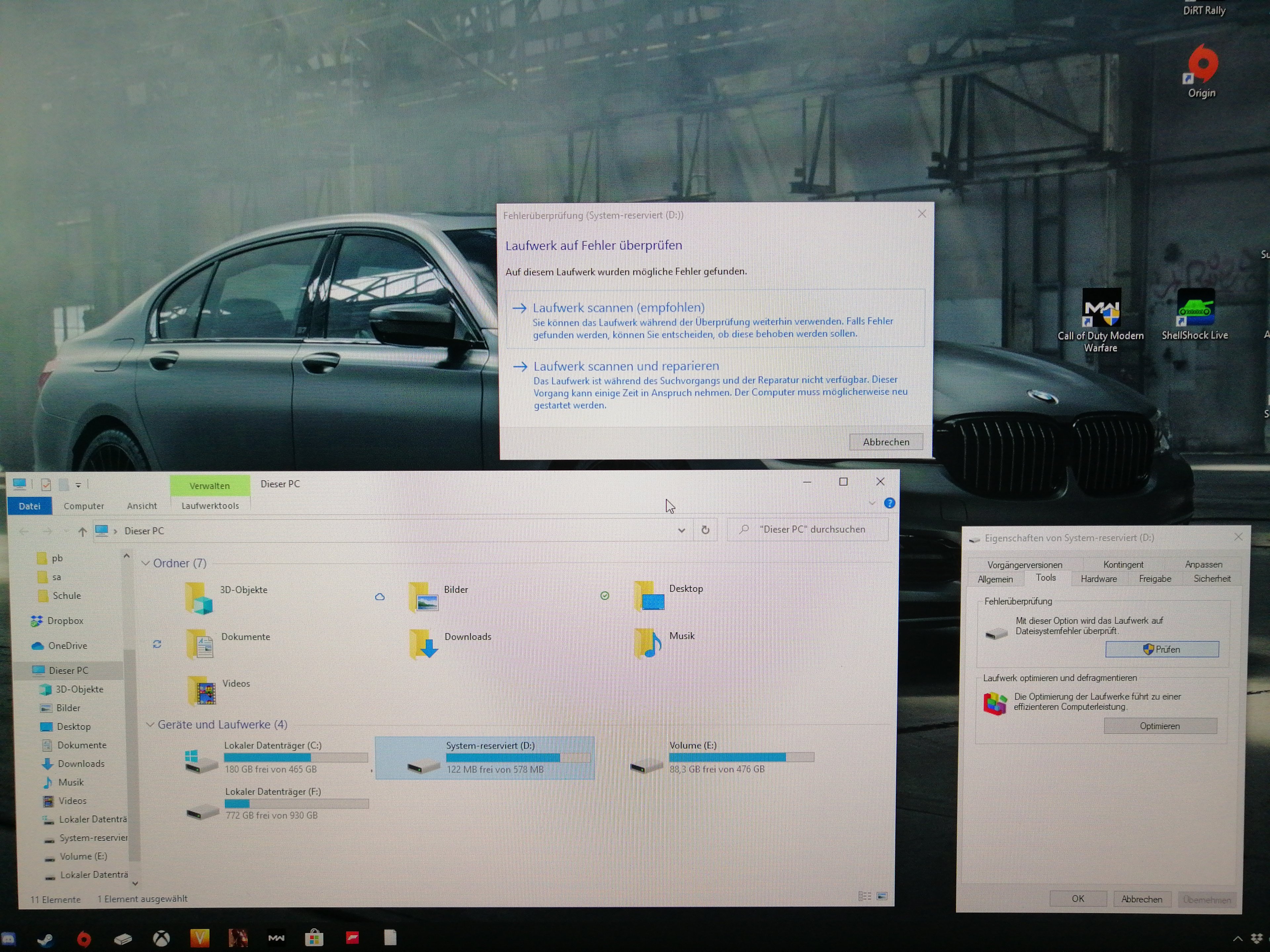The height and width of the screenshot is (952, 1270).
Task: Open the Steam icon in the taskbar
Action: click(x=45, y=939)
